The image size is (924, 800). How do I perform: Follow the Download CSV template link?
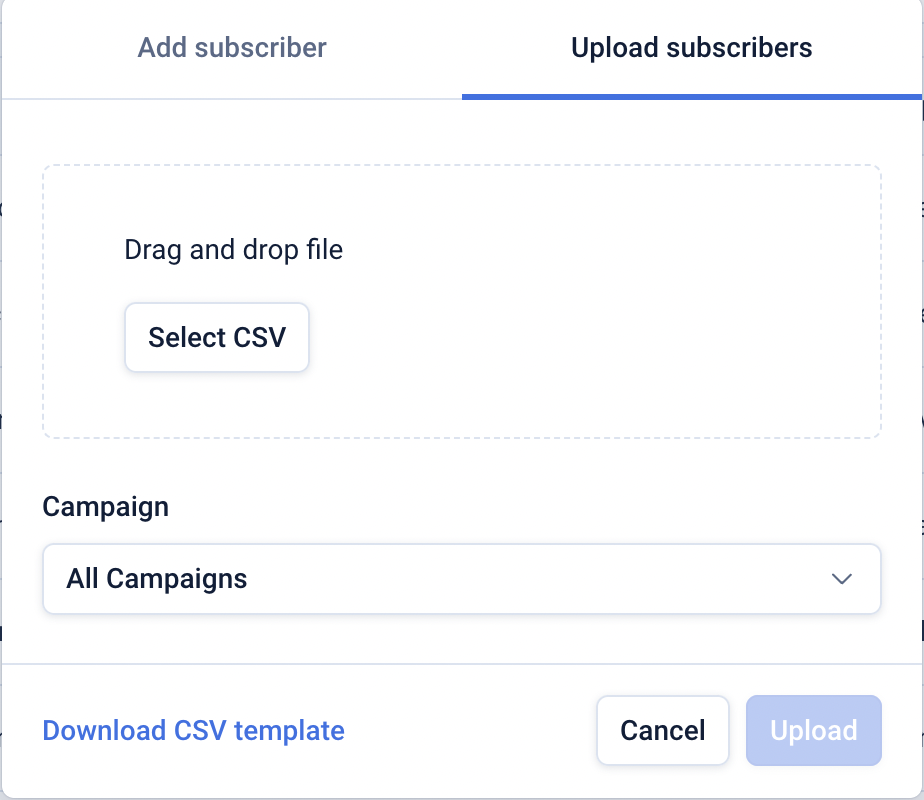tap(193, 731)
